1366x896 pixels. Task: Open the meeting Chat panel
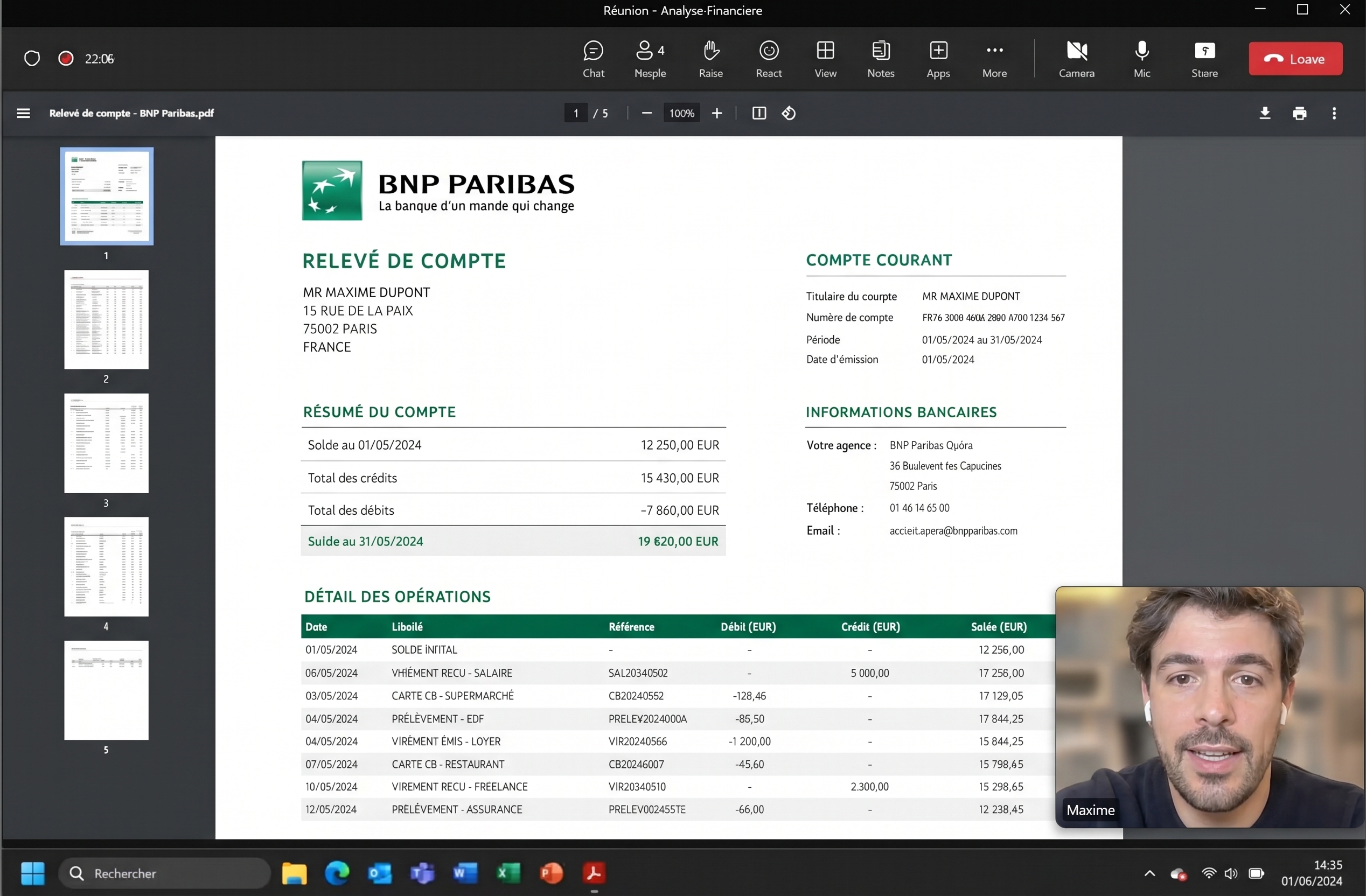tap(593, 59)
